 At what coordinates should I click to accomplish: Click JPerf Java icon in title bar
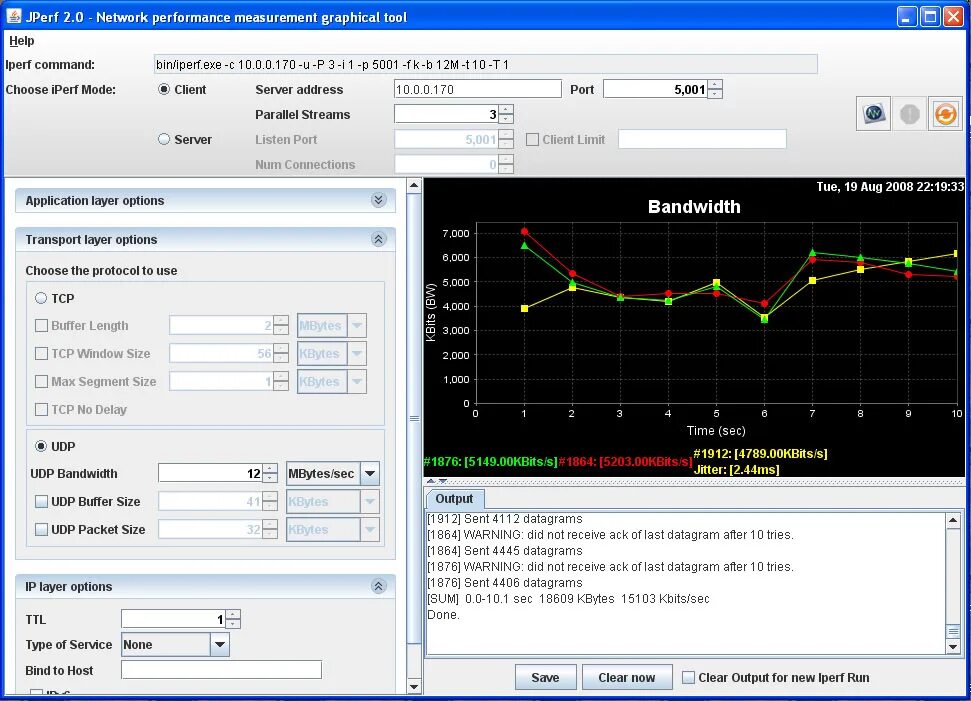(x=13, y=16)
